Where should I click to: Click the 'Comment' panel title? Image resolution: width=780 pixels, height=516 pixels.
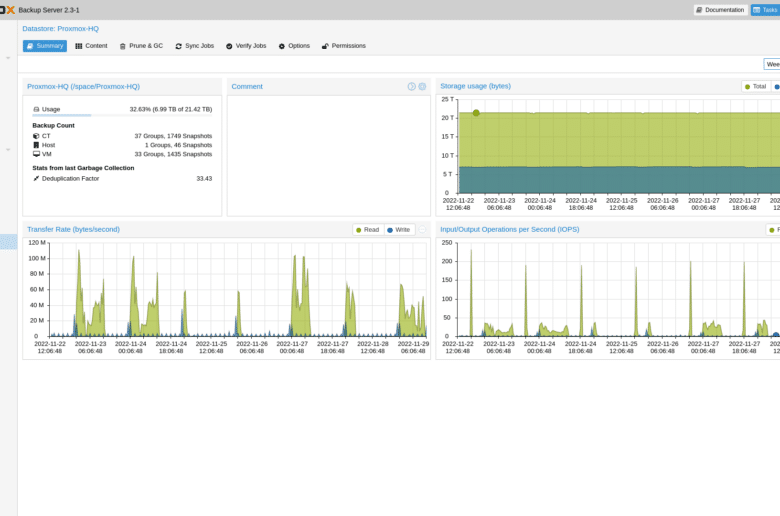click(x=247, y=87)
